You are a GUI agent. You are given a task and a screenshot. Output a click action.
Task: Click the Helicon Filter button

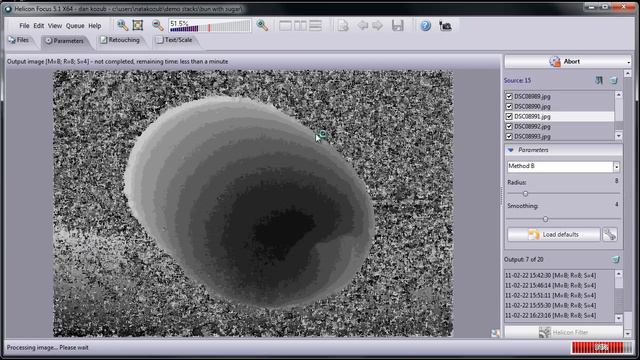(563, 332)
